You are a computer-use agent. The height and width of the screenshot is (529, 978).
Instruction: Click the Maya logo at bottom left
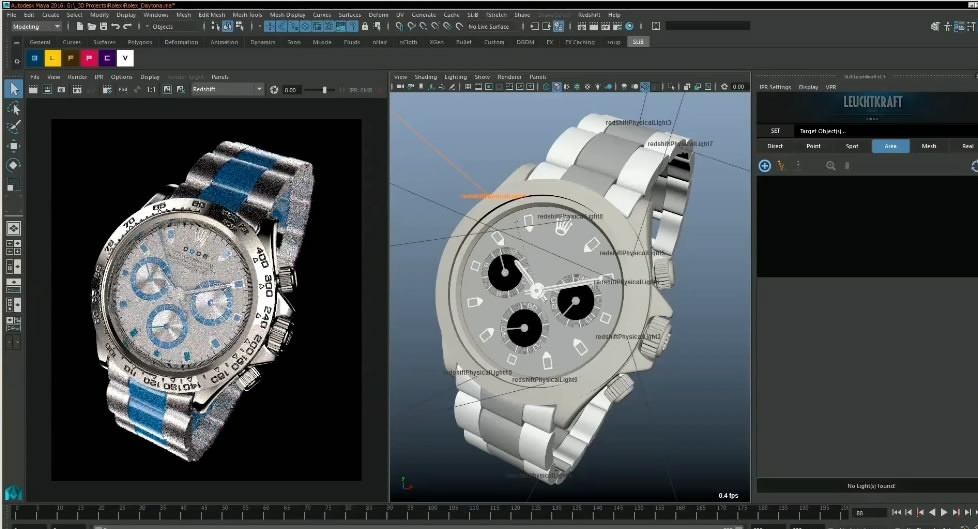point(13,493)
